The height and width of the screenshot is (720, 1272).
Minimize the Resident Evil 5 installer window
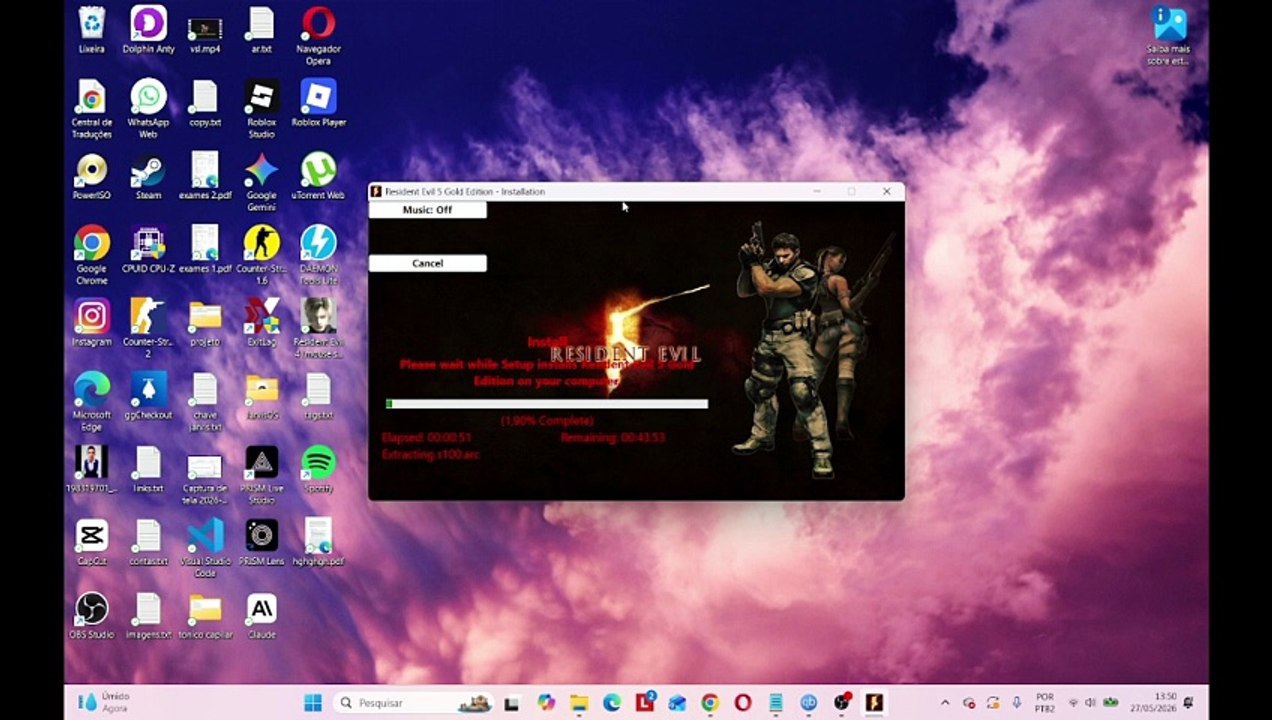[817, 191]
